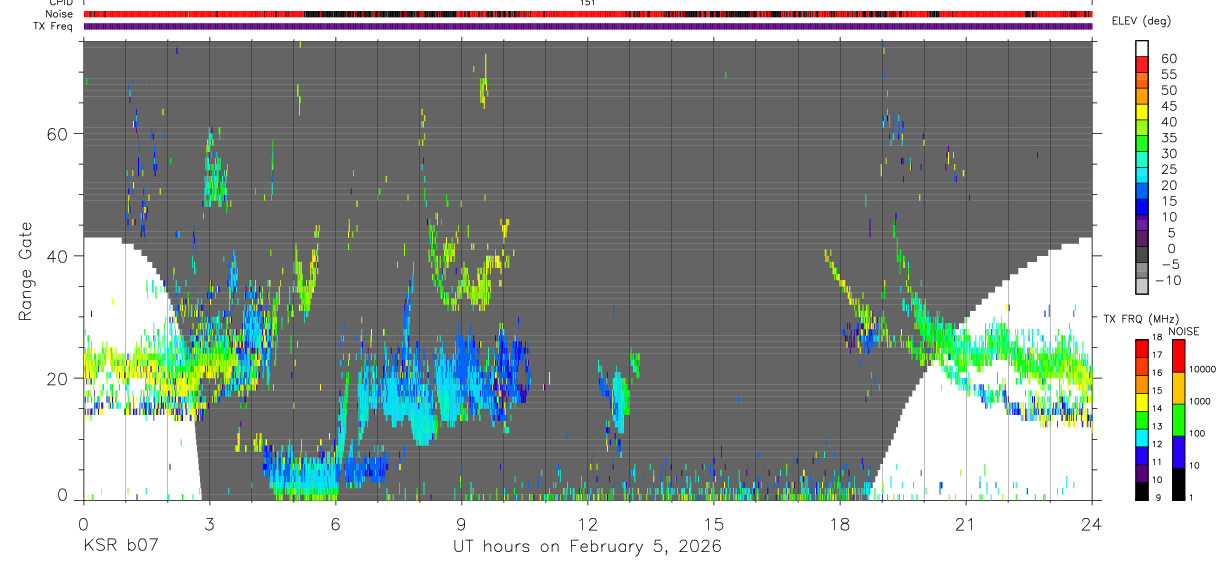Pick the blue segment of the NOISE colorbar
The width and height of the screenshot is (1228, 567).
[1177, 451]
